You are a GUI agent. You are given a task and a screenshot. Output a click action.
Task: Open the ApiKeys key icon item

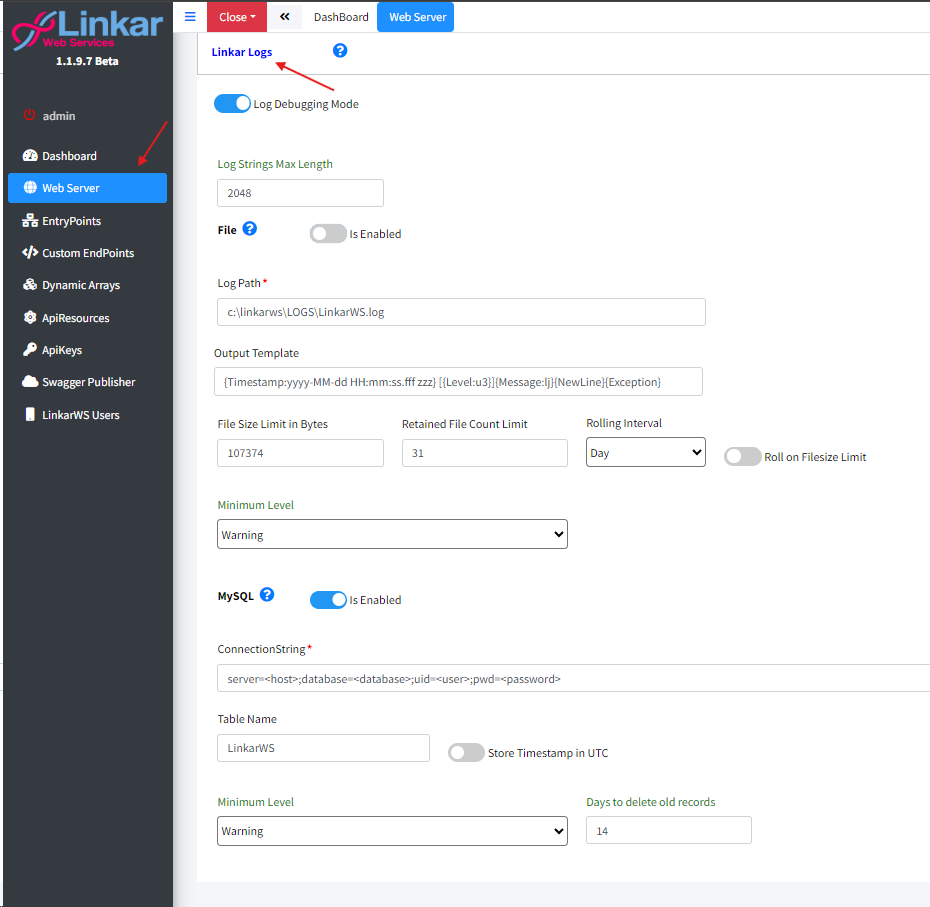click(61, 350)
